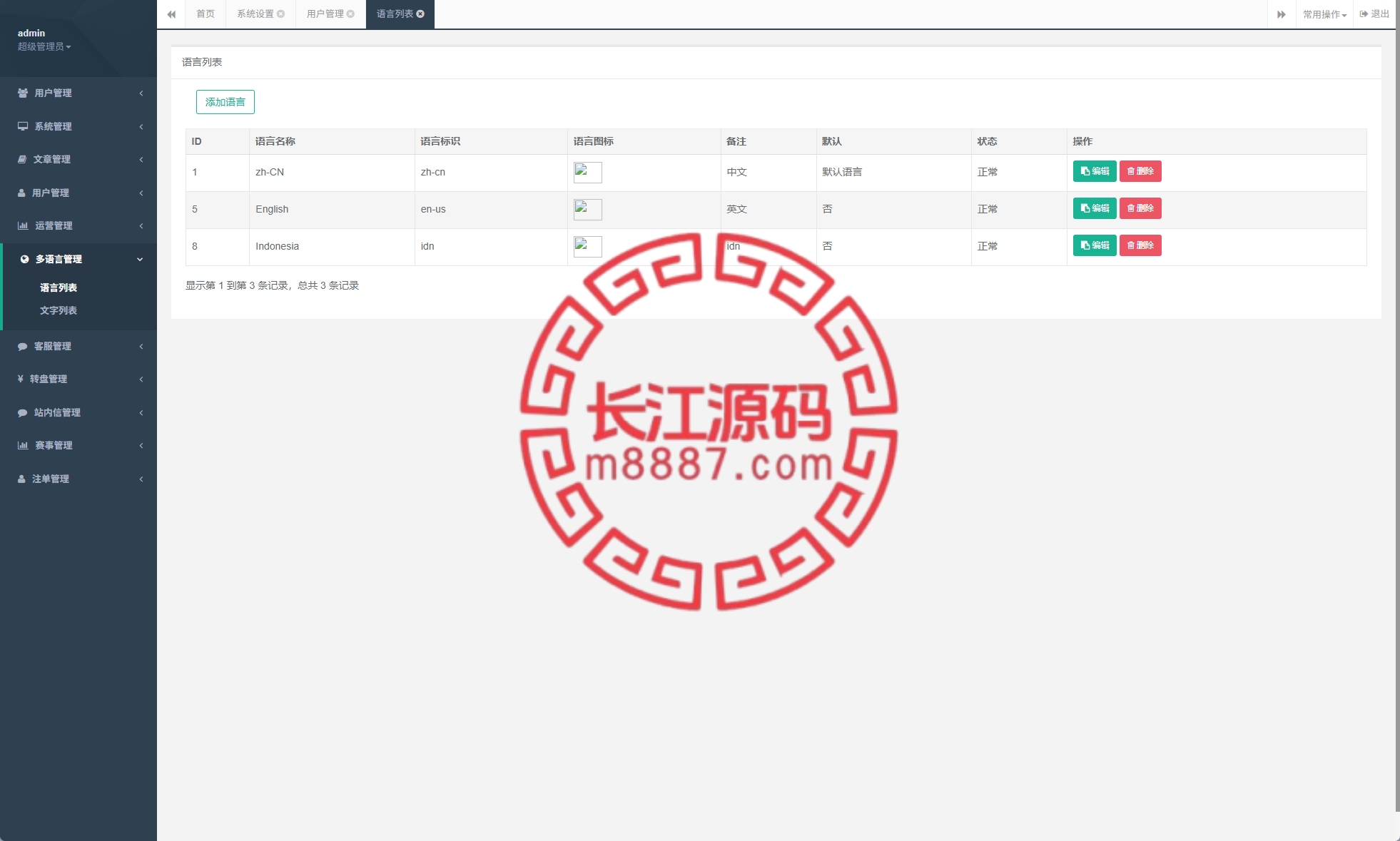Expand the 赛事管理 menu chevron
Screen dimensions: 1400x841
(141, 445)
